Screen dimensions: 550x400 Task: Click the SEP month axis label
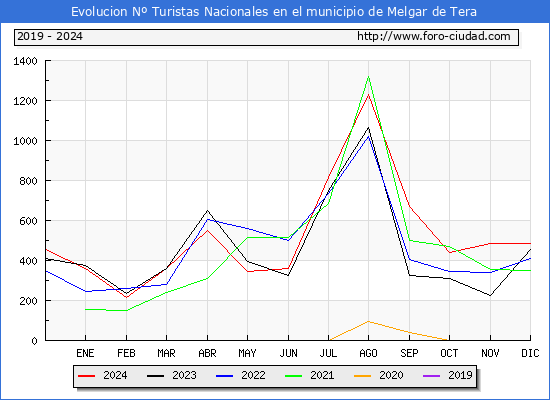tap(409, 353)
